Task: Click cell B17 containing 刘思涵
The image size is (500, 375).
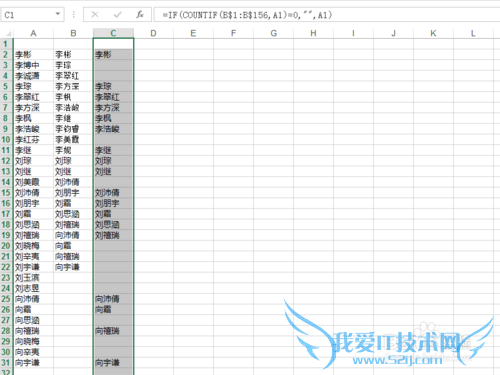Action: [x=73, y=214]
